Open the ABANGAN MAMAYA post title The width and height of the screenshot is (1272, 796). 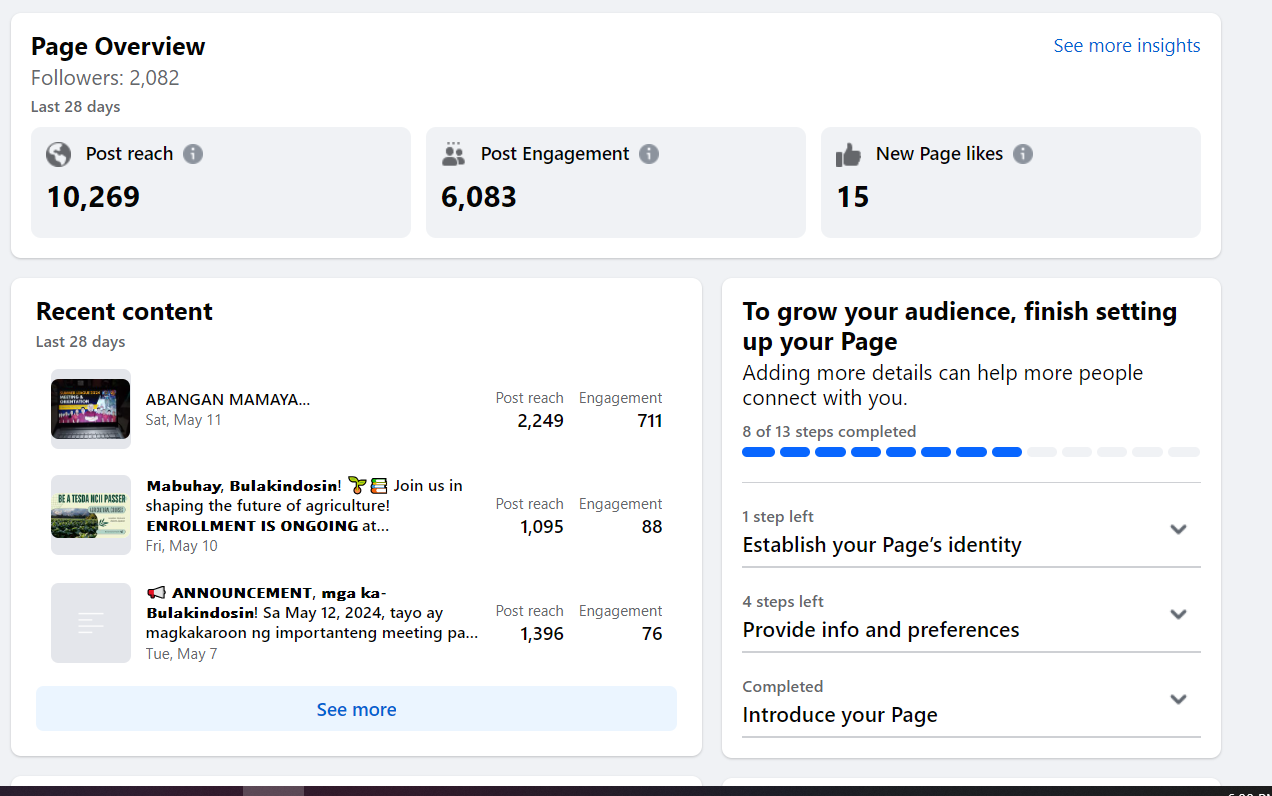228,400
